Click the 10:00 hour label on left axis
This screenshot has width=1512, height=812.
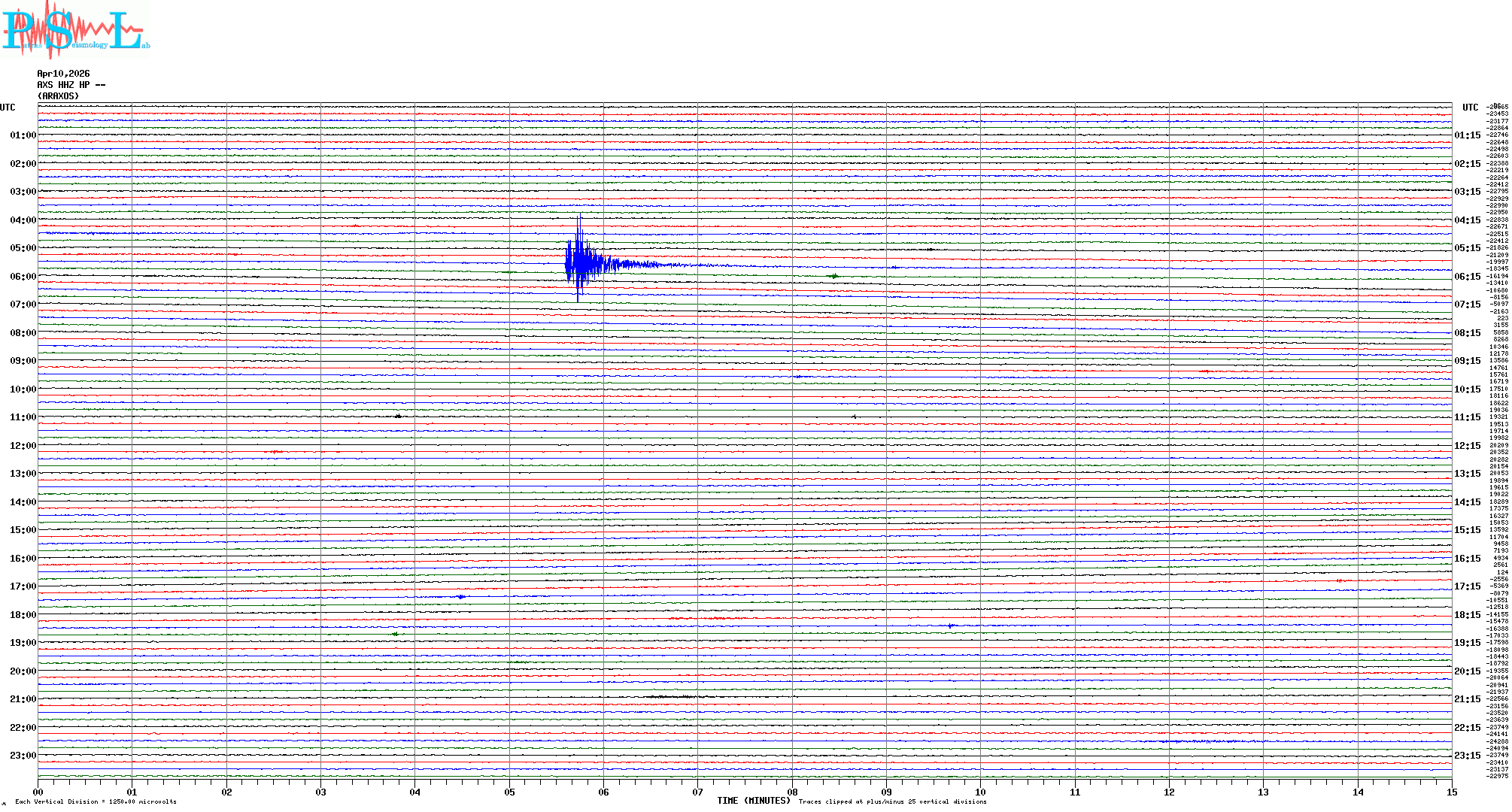click(23, 389)
